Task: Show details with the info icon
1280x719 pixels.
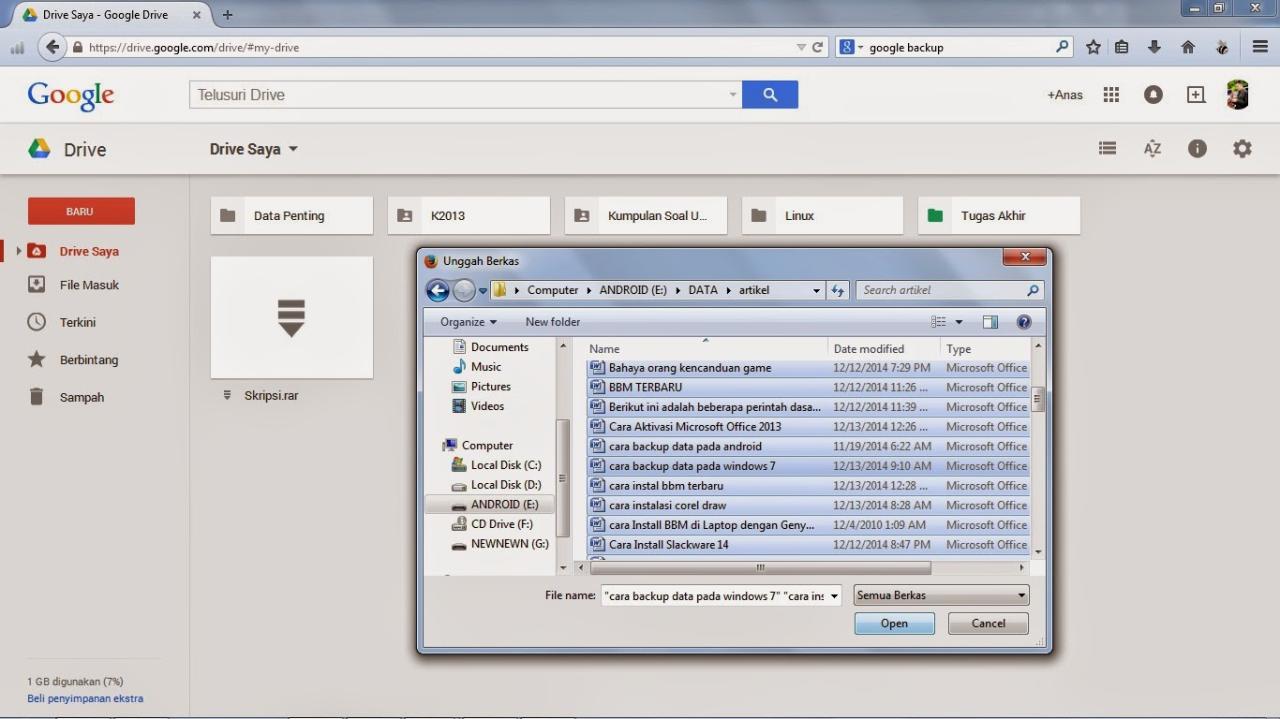Action: (x=1197, y=148)
